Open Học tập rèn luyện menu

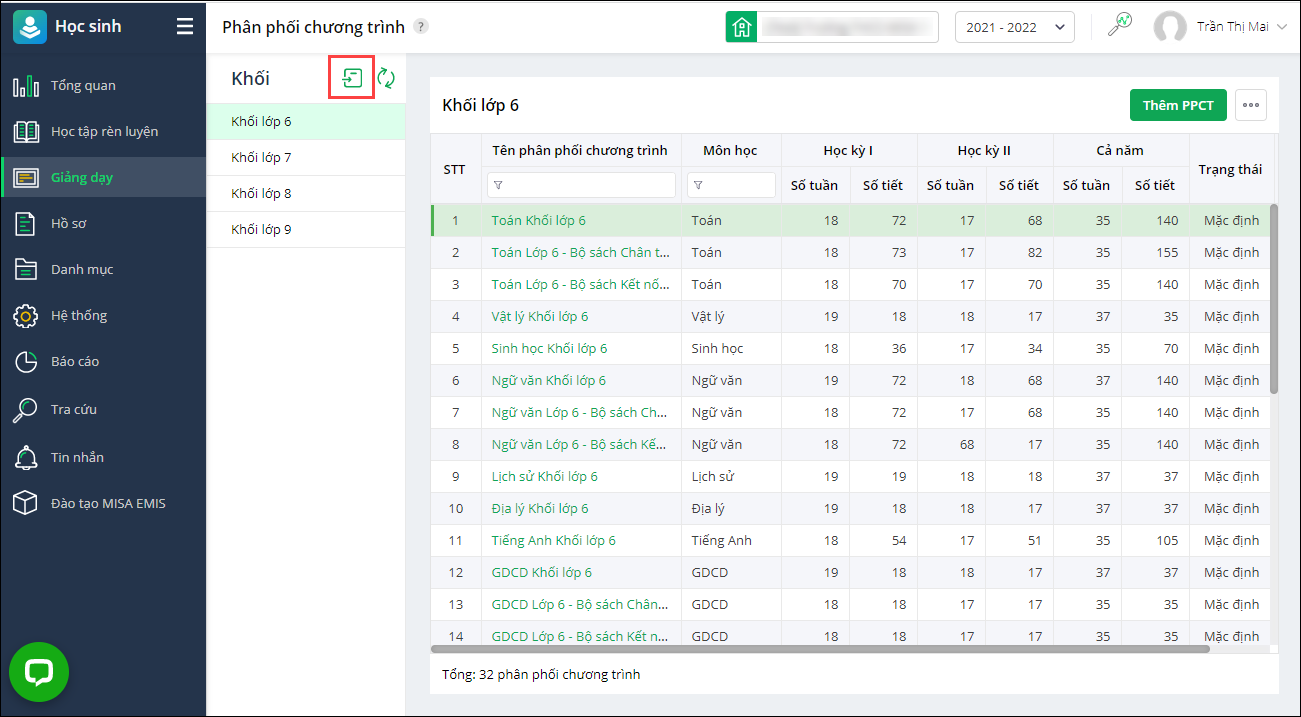pyautogui.click(x=104, y=132)
